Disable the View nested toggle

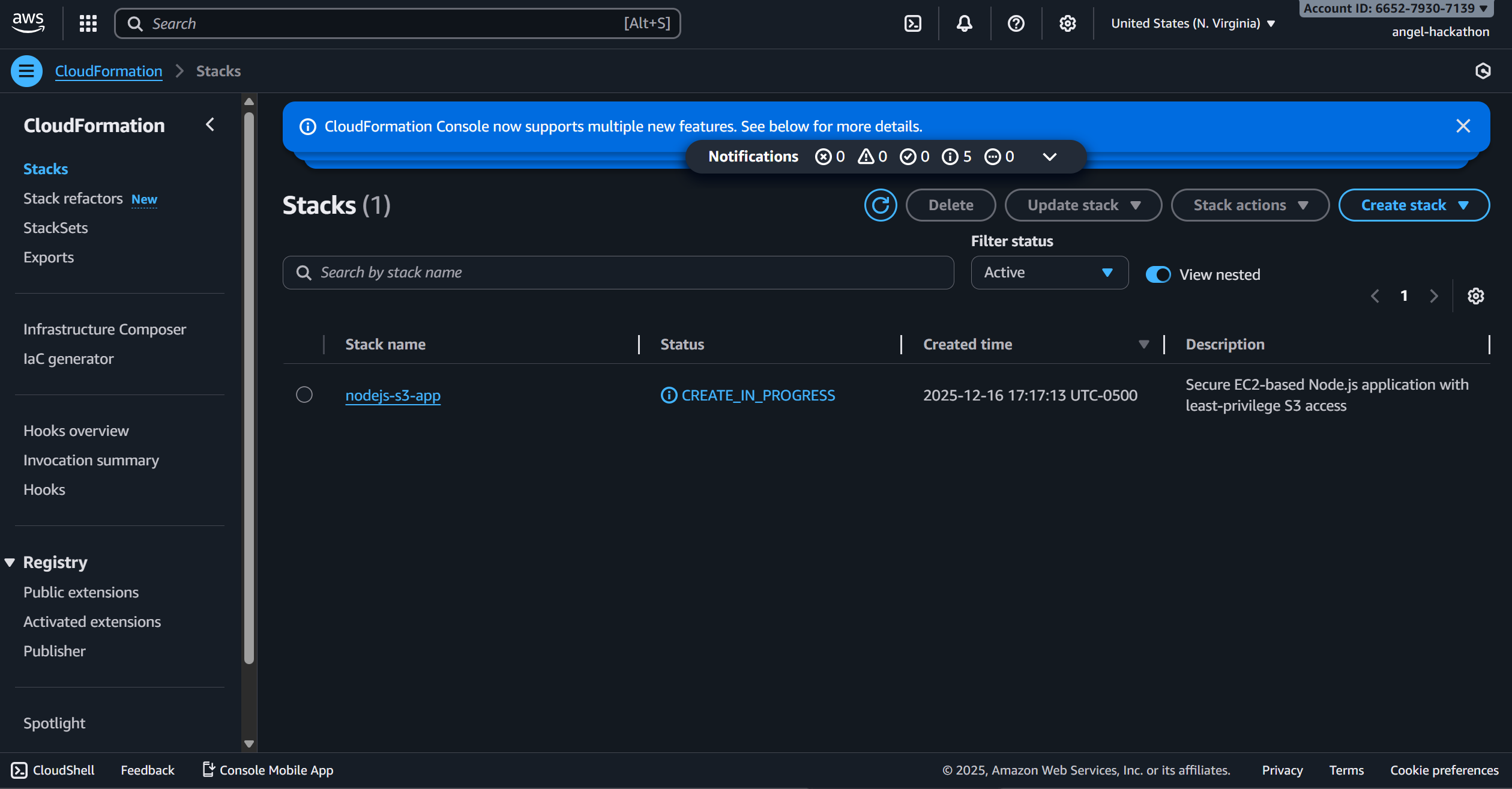1158,274
